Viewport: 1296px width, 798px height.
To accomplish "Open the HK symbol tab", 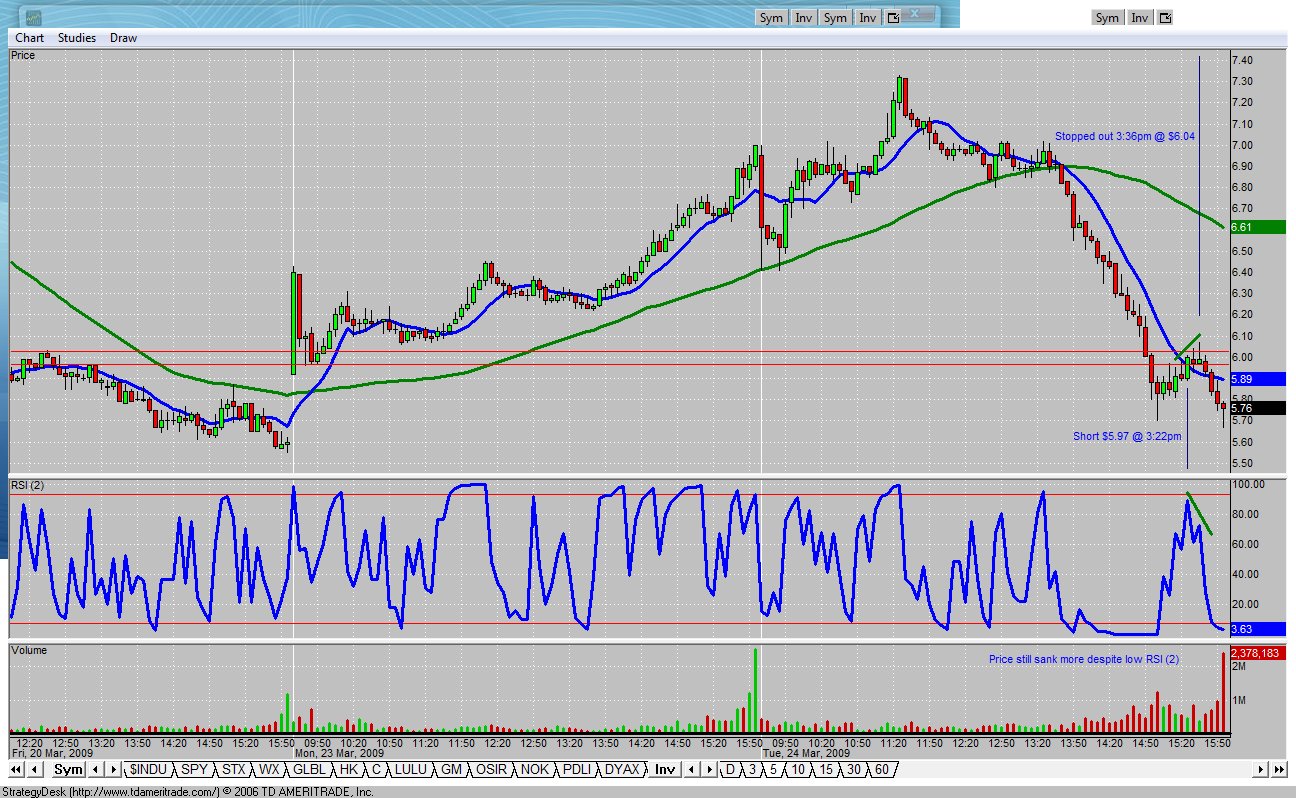I will 348,769.
